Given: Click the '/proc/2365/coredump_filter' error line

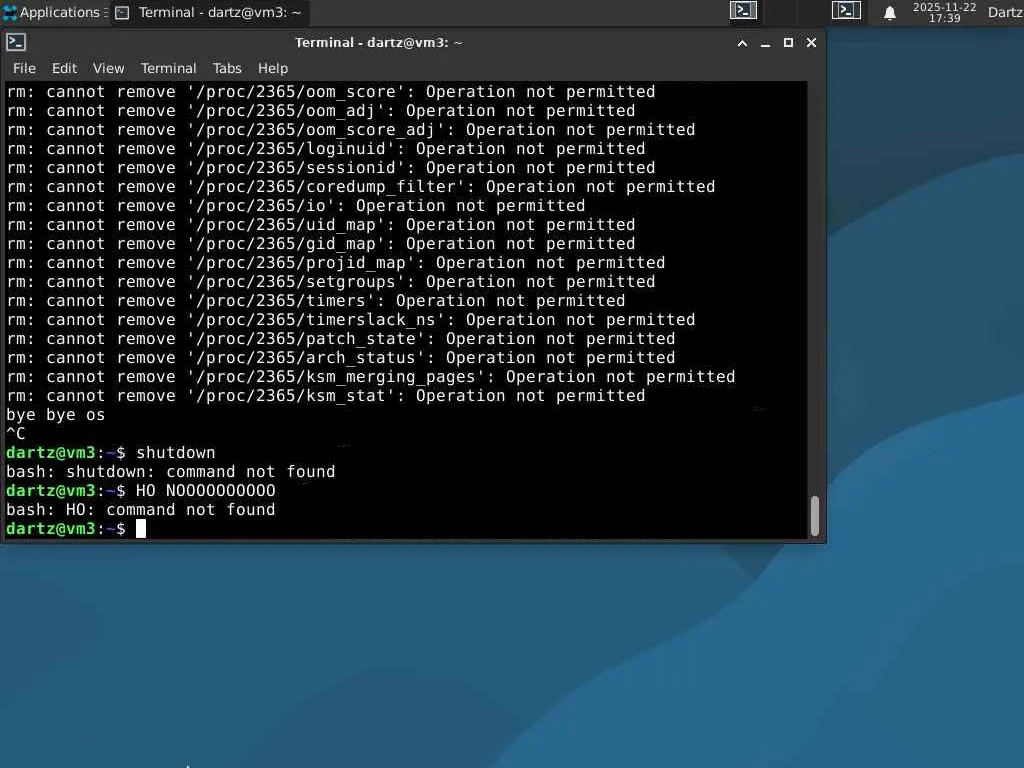Looking at the screenshot, I should pos(361,187).
